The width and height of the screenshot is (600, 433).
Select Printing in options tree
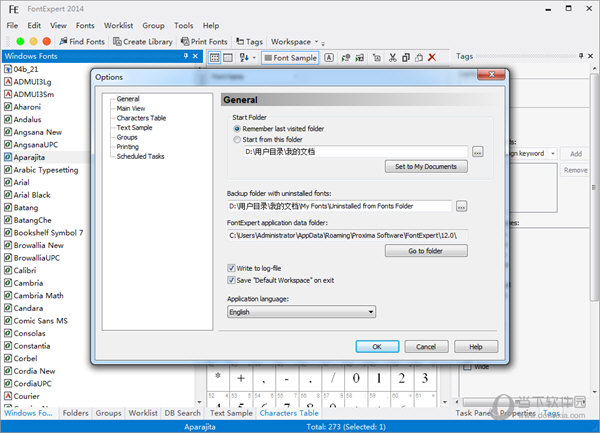coord(128,147)
